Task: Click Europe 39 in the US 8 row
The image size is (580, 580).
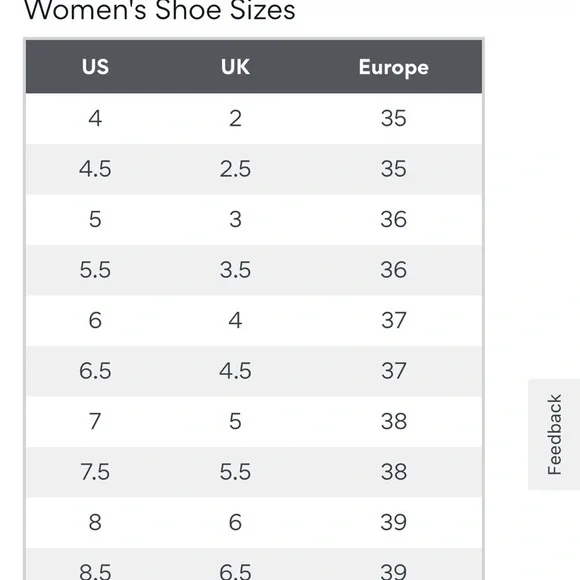Action: pyautogui.click(x=394, y=522)
